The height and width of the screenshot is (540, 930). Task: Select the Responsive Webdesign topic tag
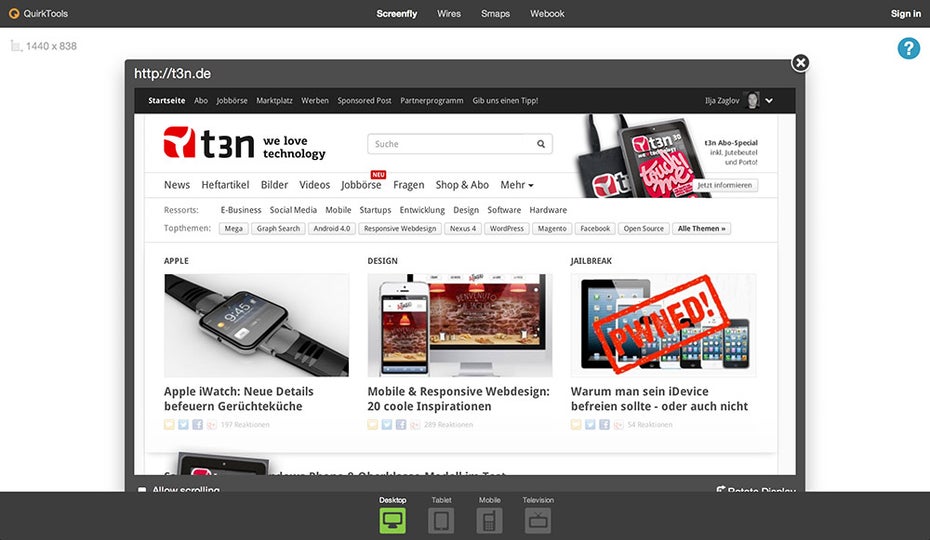pos(400,228)
